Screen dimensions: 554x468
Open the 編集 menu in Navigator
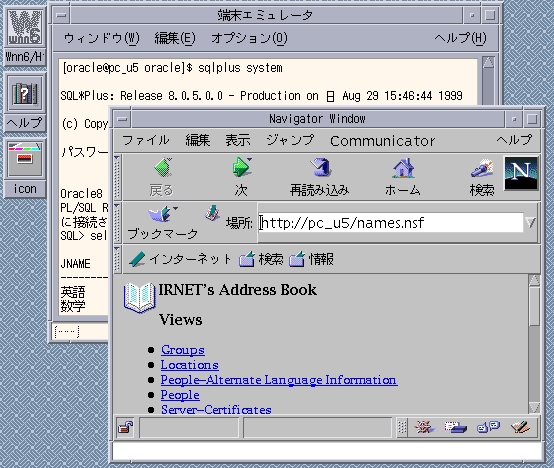coord(198,140)
